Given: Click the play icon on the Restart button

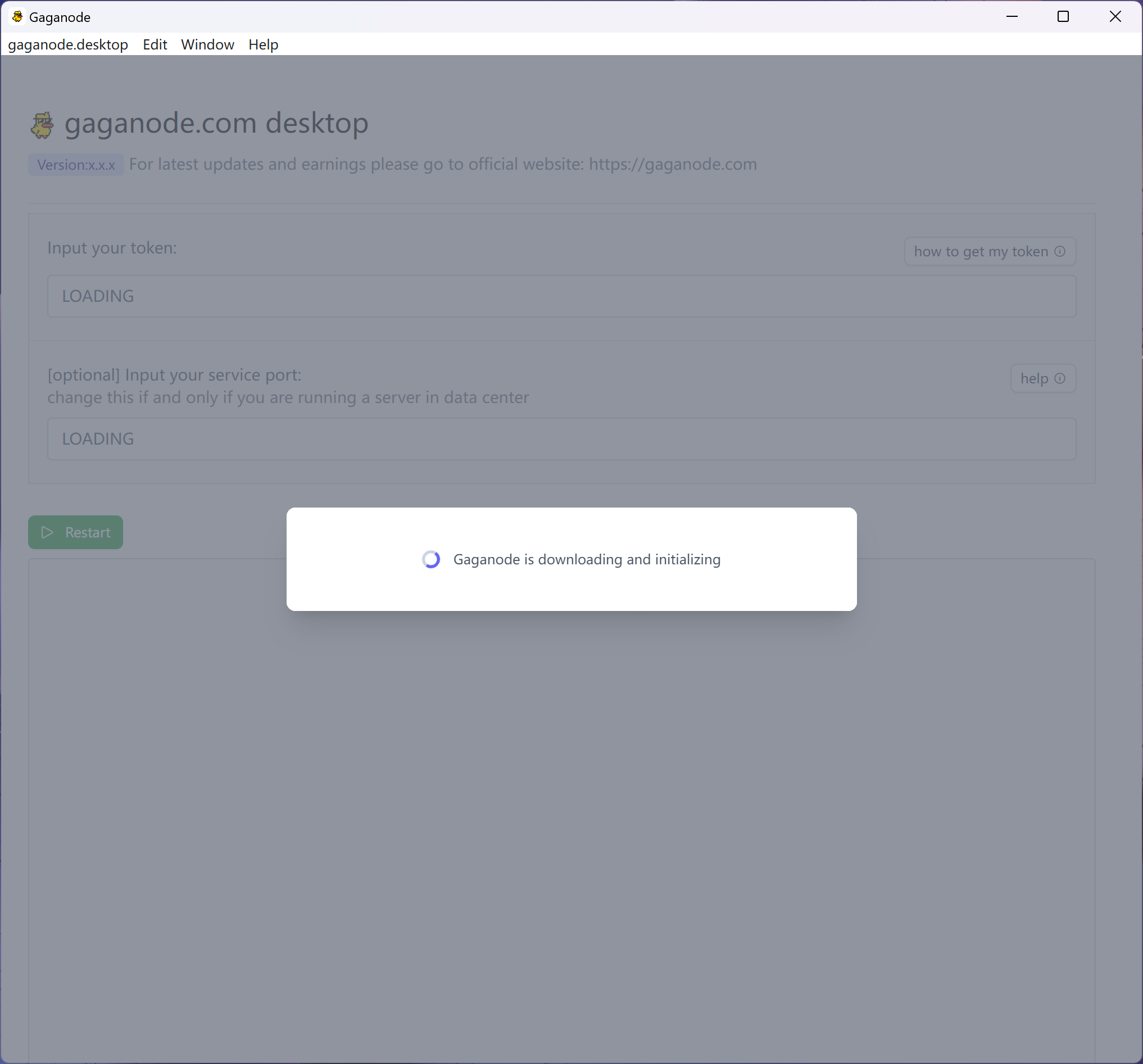Looking at the screenshot, I should [47, 532].
